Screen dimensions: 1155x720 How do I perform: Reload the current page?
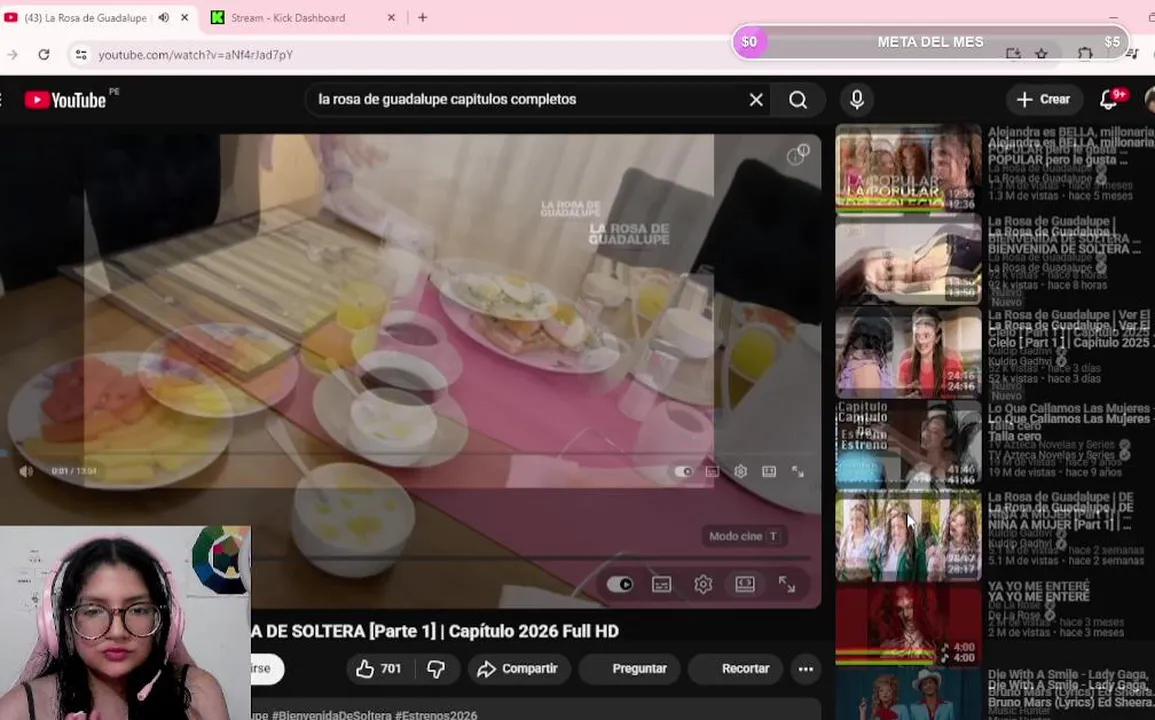coord(44,55)
